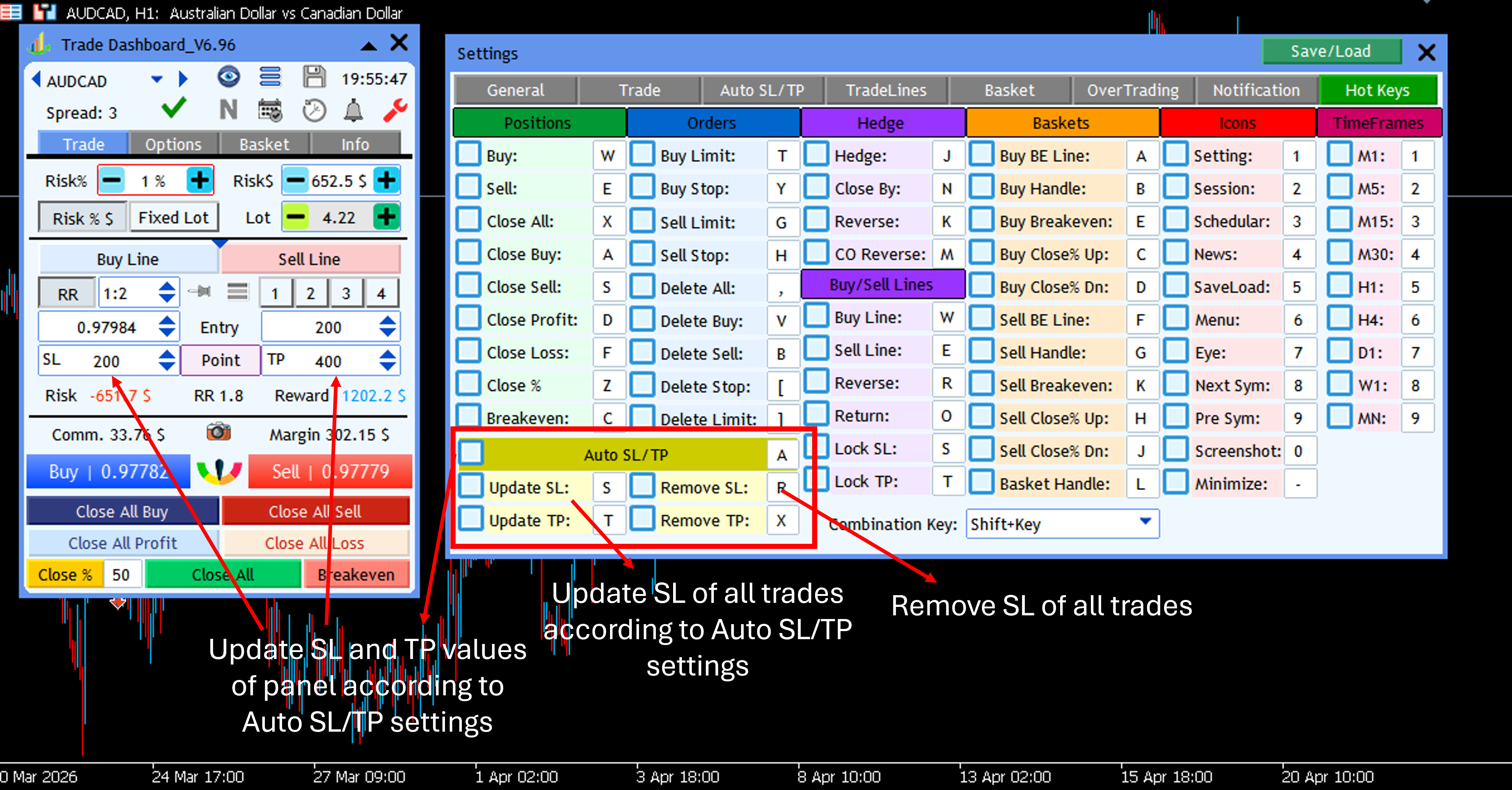
Task: Check the Update SL checkbox
Action: click(471, 486)
